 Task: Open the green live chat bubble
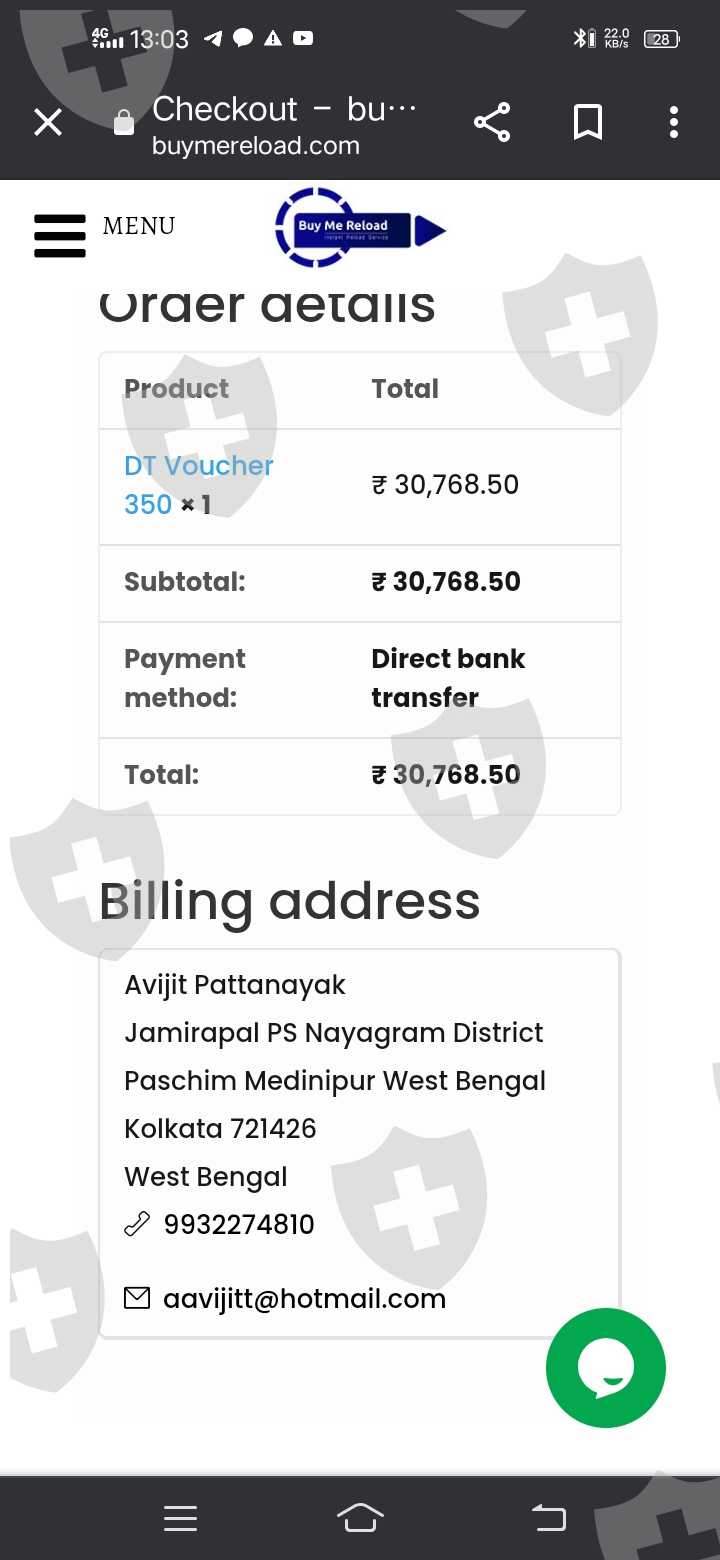pyautogui.click(x=605, y=1367)
